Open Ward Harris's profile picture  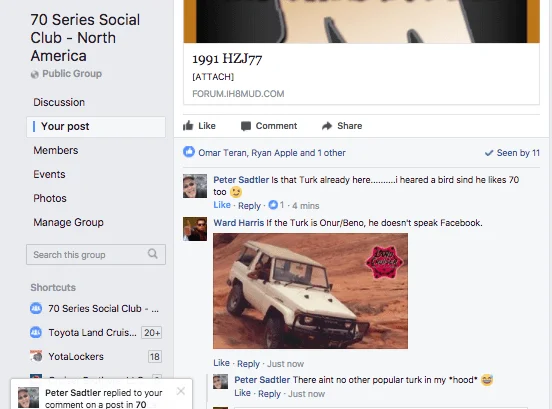(195, 229)
